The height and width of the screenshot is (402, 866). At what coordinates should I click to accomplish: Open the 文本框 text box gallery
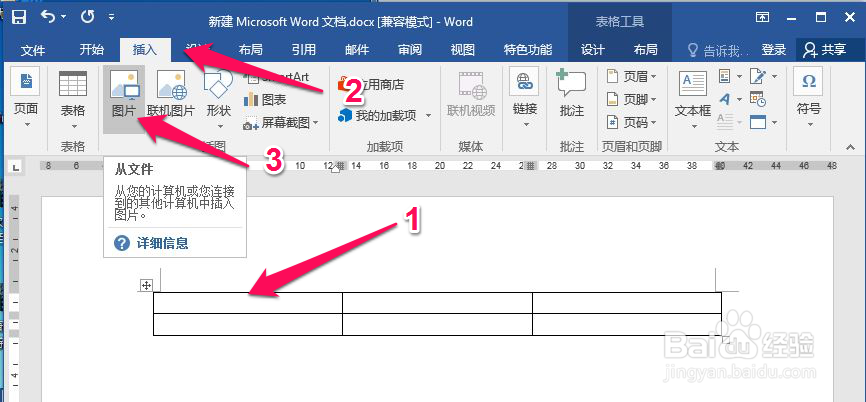coord(693,99)
